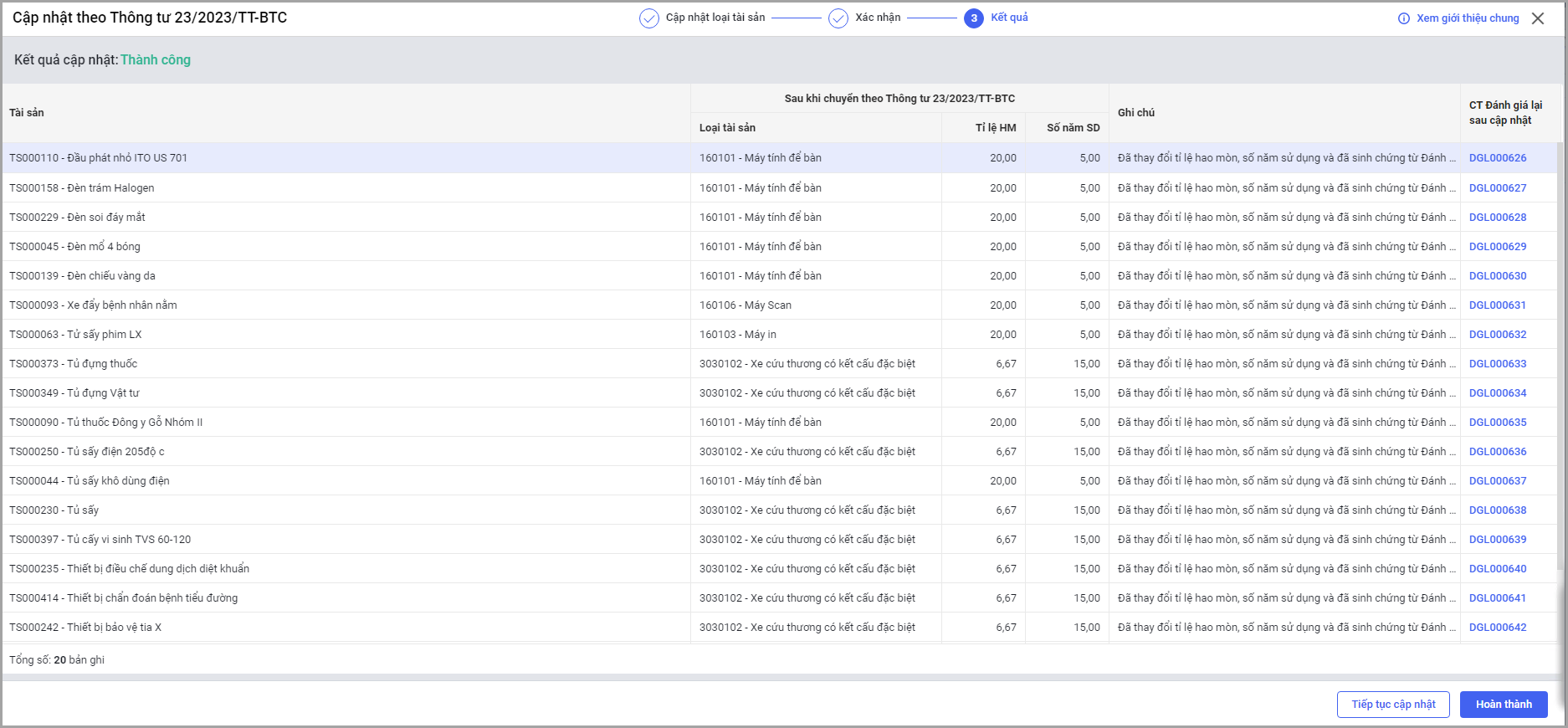Click the Tài sản column header

27,113
